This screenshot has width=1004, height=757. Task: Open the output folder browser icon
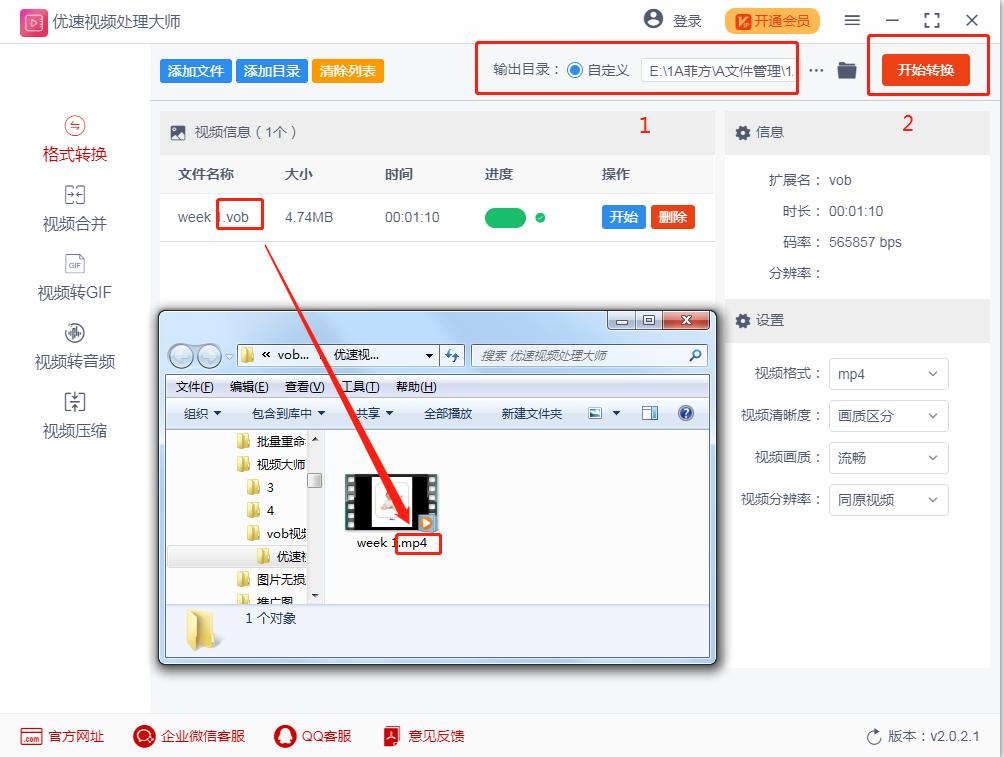click(x=846, y=70)
